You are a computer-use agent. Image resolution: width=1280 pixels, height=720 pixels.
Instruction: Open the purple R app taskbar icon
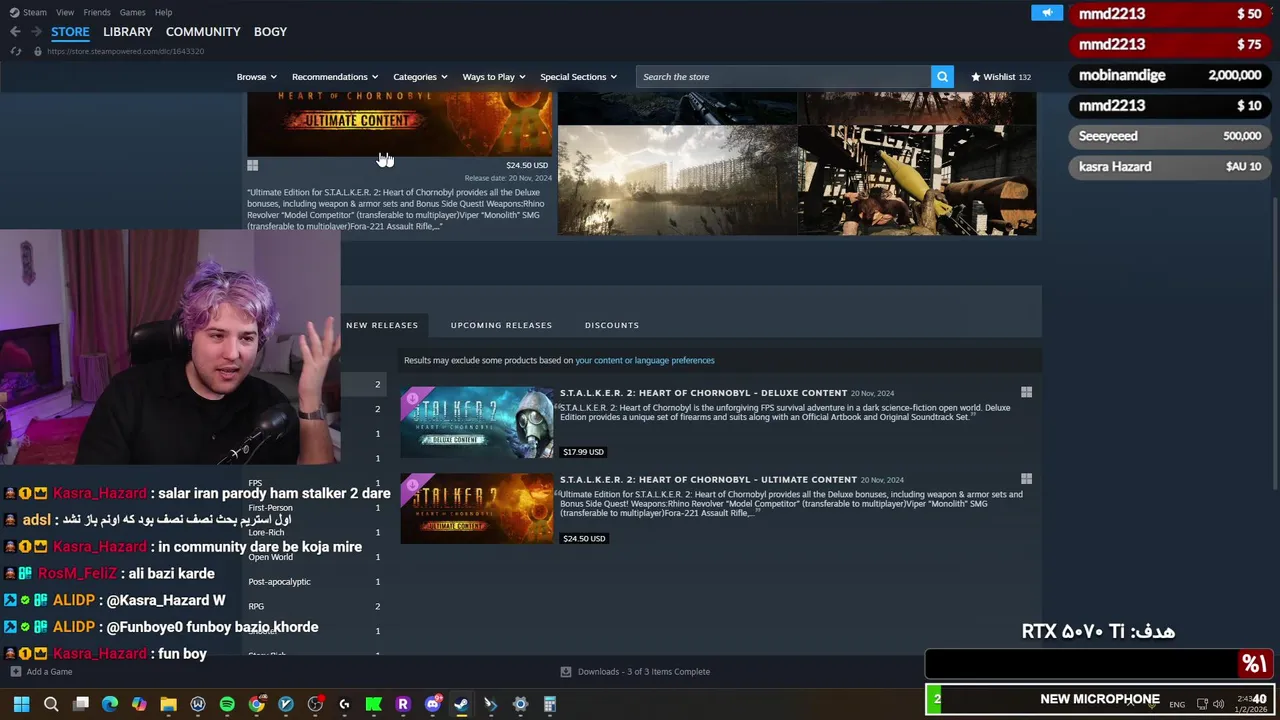click(403, 704)
